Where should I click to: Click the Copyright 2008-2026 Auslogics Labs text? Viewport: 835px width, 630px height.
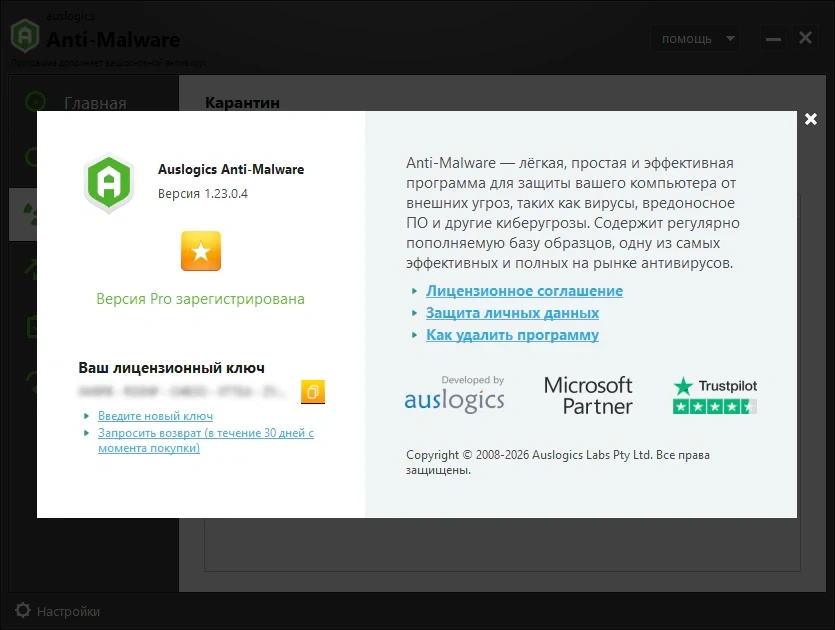coord(558,462)
